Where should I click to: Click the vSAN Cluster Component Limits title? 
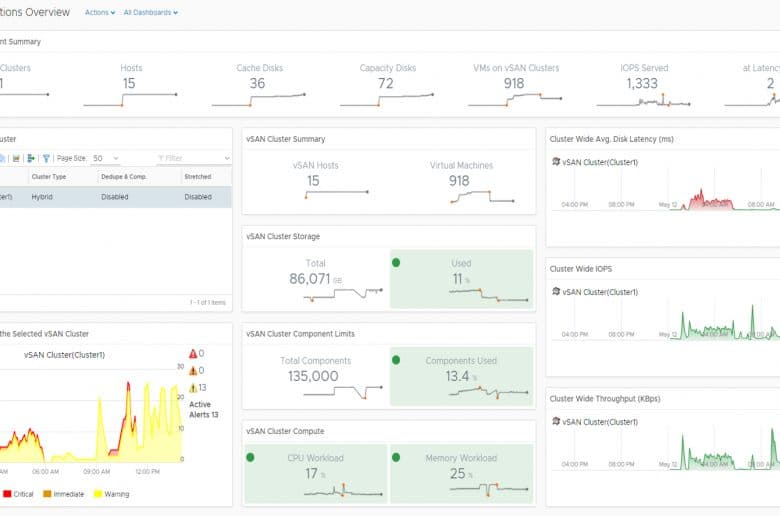coord(300,334)
